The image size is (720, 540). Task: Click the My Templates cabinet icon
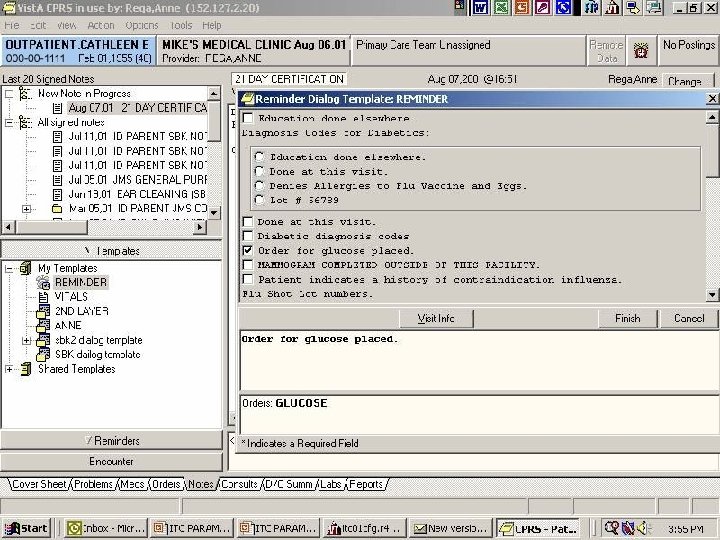(26, 268)
